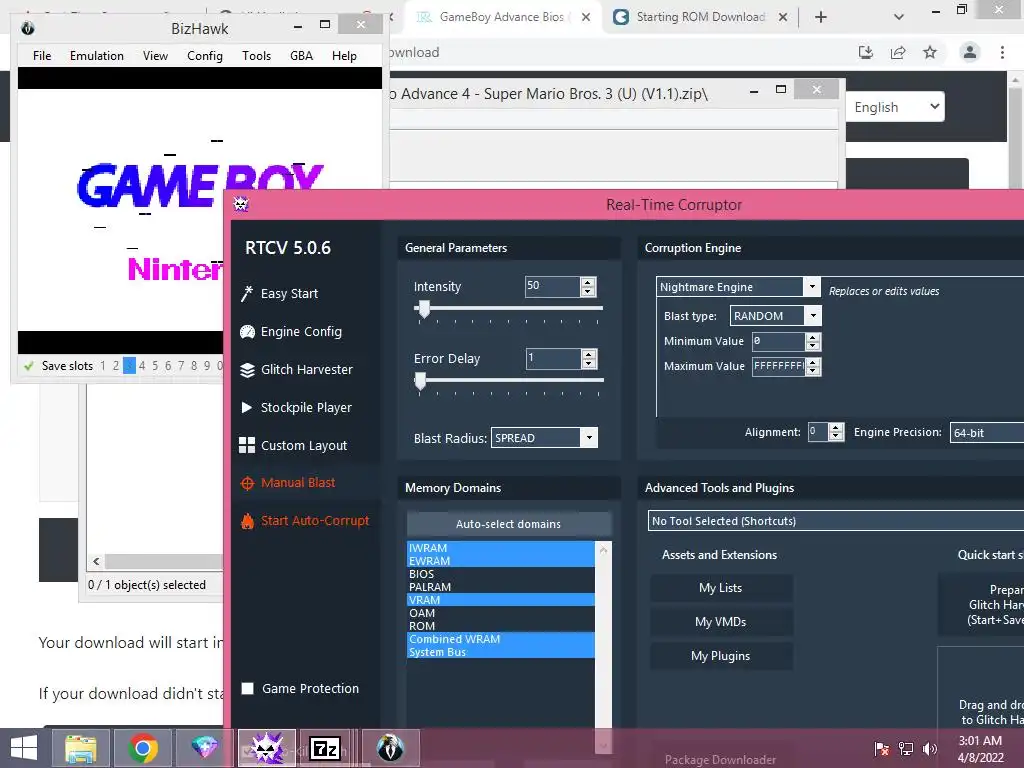
Task: Click the Glitch Harvester layers icon
Action: pyautogui.click(x=247, y=370)
